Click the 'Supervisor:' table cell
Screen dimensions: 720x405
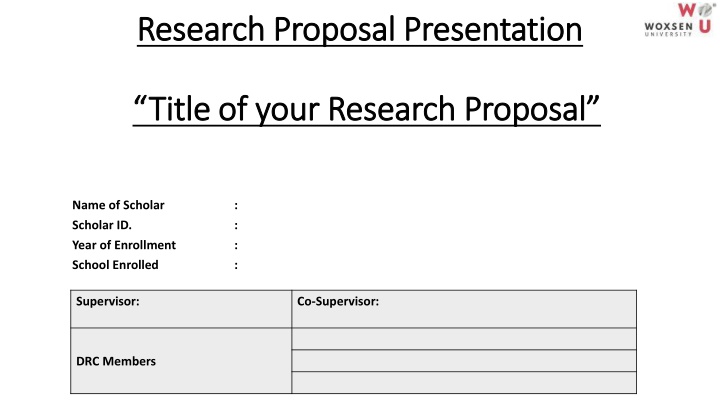(180, 308)
